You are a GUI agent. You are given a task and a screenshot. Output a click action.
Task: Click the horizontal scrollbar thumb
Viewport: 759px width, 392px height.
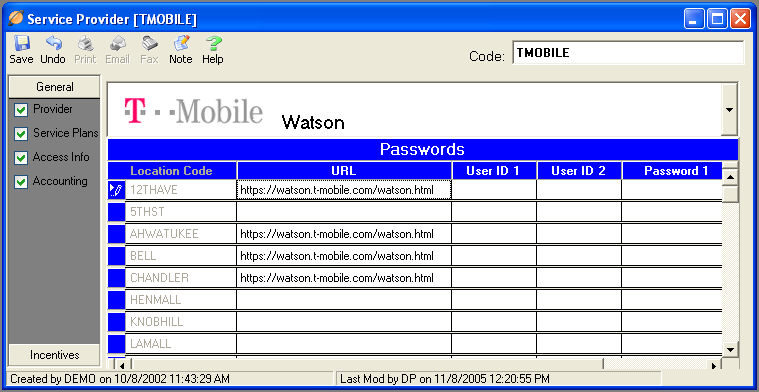367,364
